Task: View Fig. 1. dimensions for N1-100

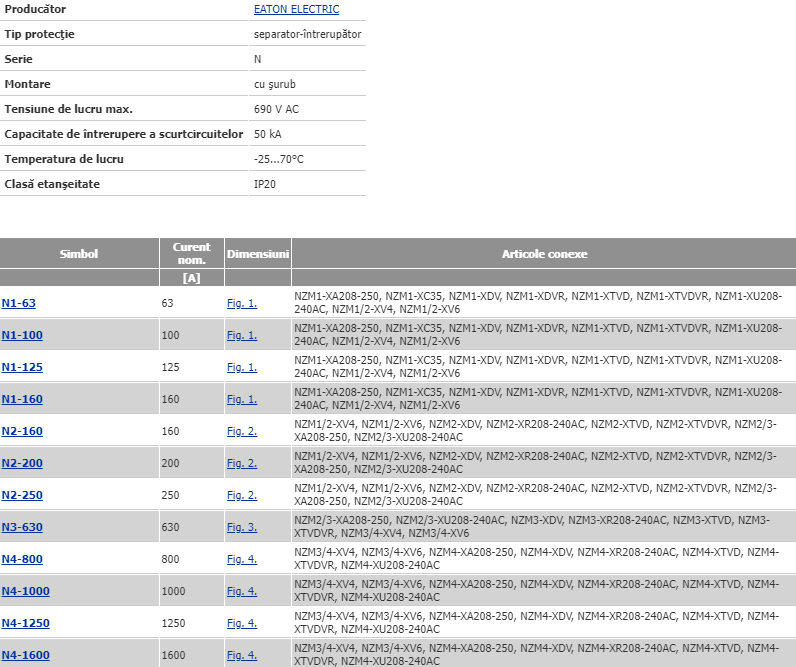Action: pos(242,335)
